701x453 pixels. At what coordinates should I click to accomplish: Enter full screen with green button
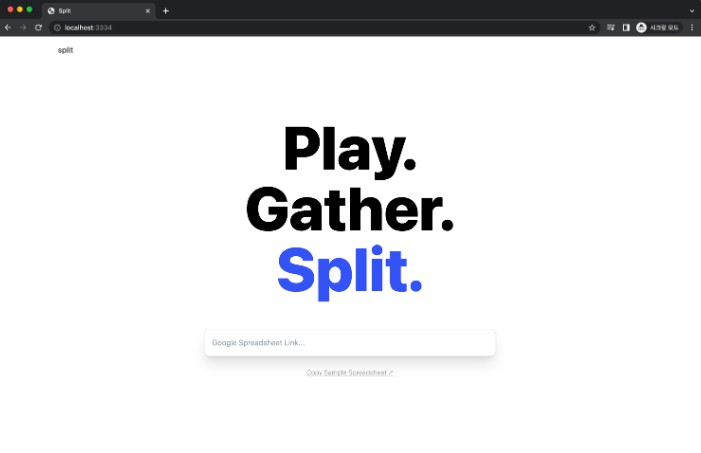[30, 9]
